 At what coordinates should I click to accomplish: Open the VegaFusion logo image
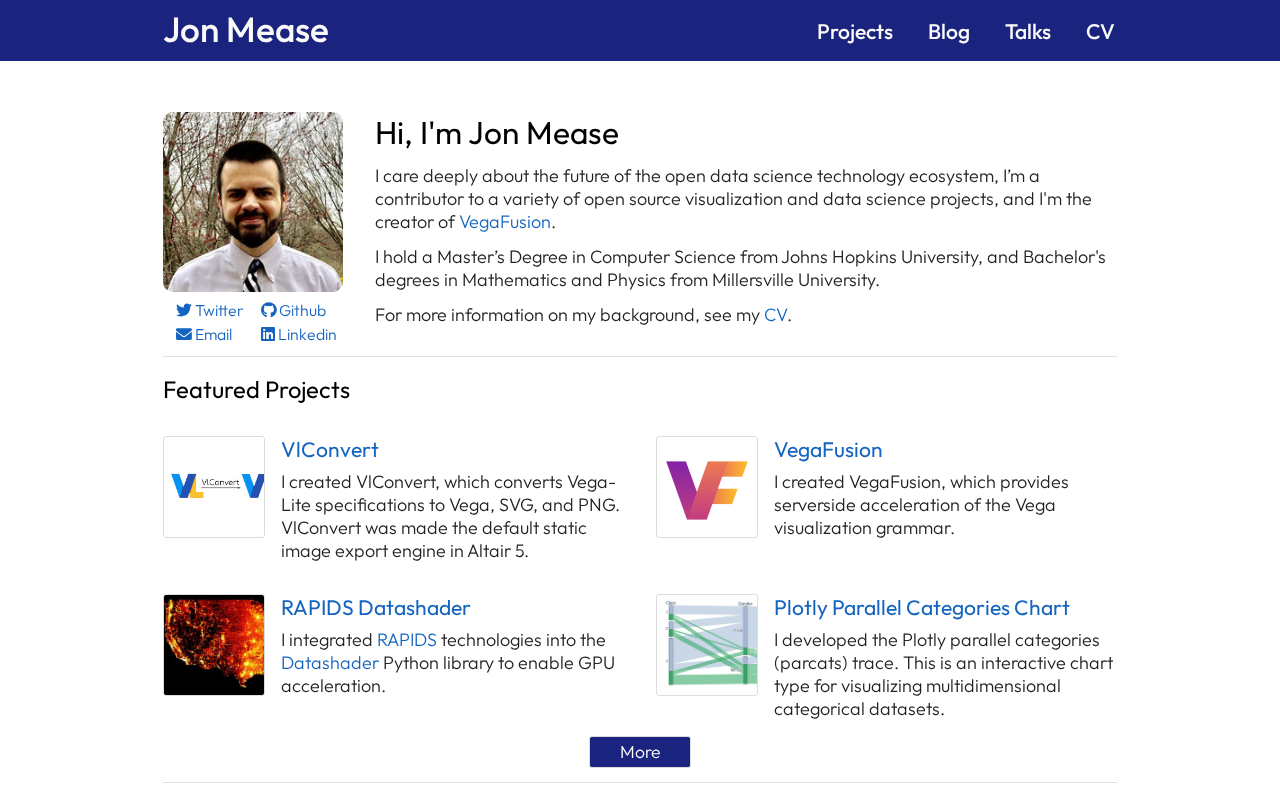pyautogui.click(x=707, y=487)
